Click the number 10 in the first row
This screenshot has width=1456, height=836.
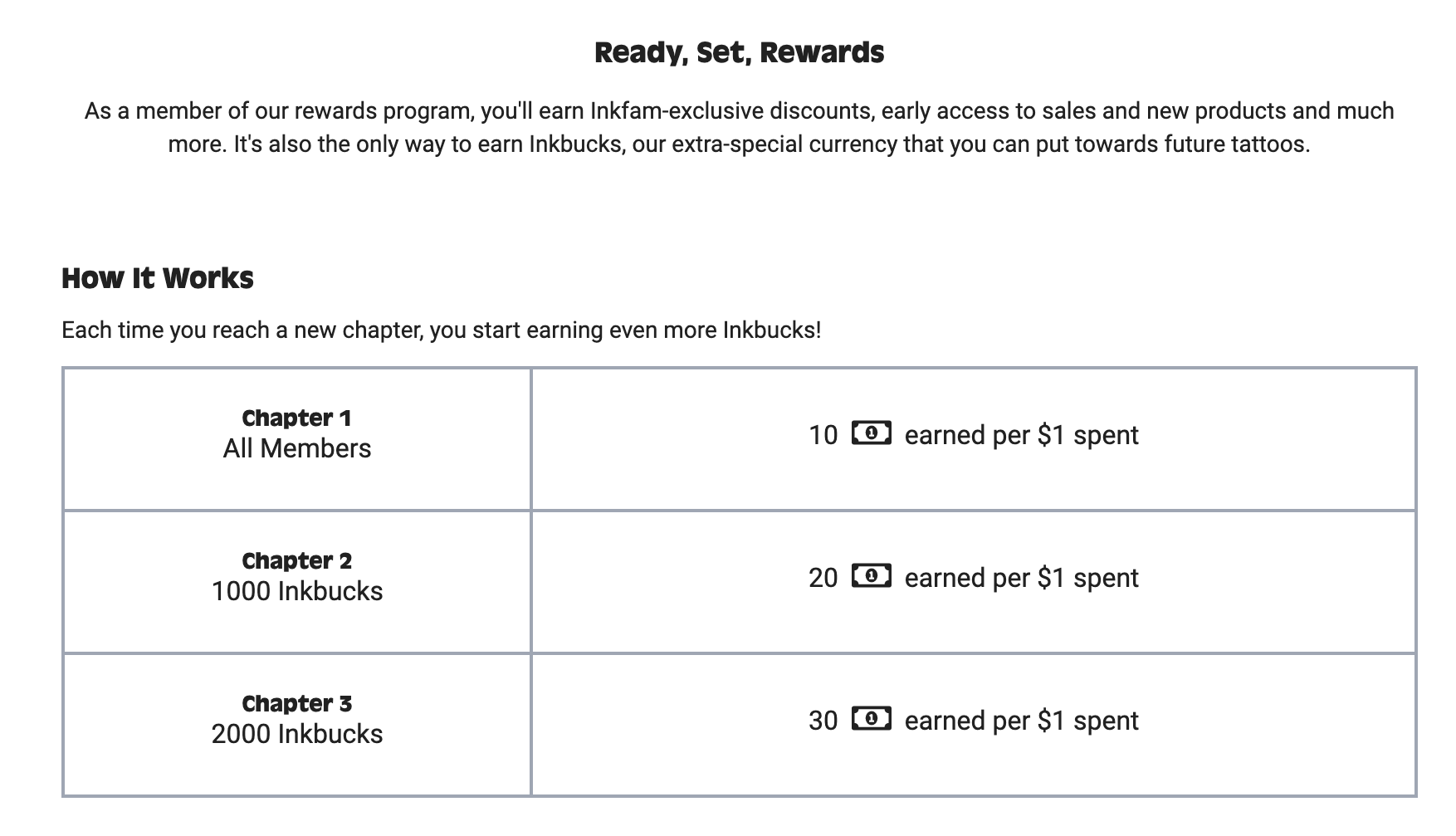coord(823,435)
